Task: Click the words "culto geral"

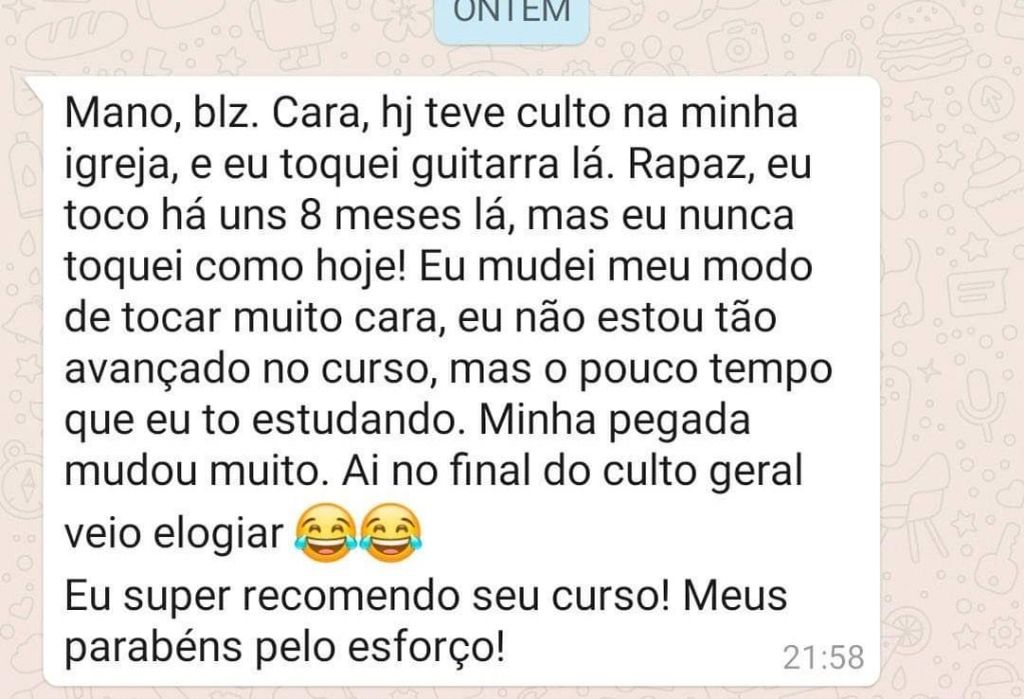Action: (x=702, y=472)
